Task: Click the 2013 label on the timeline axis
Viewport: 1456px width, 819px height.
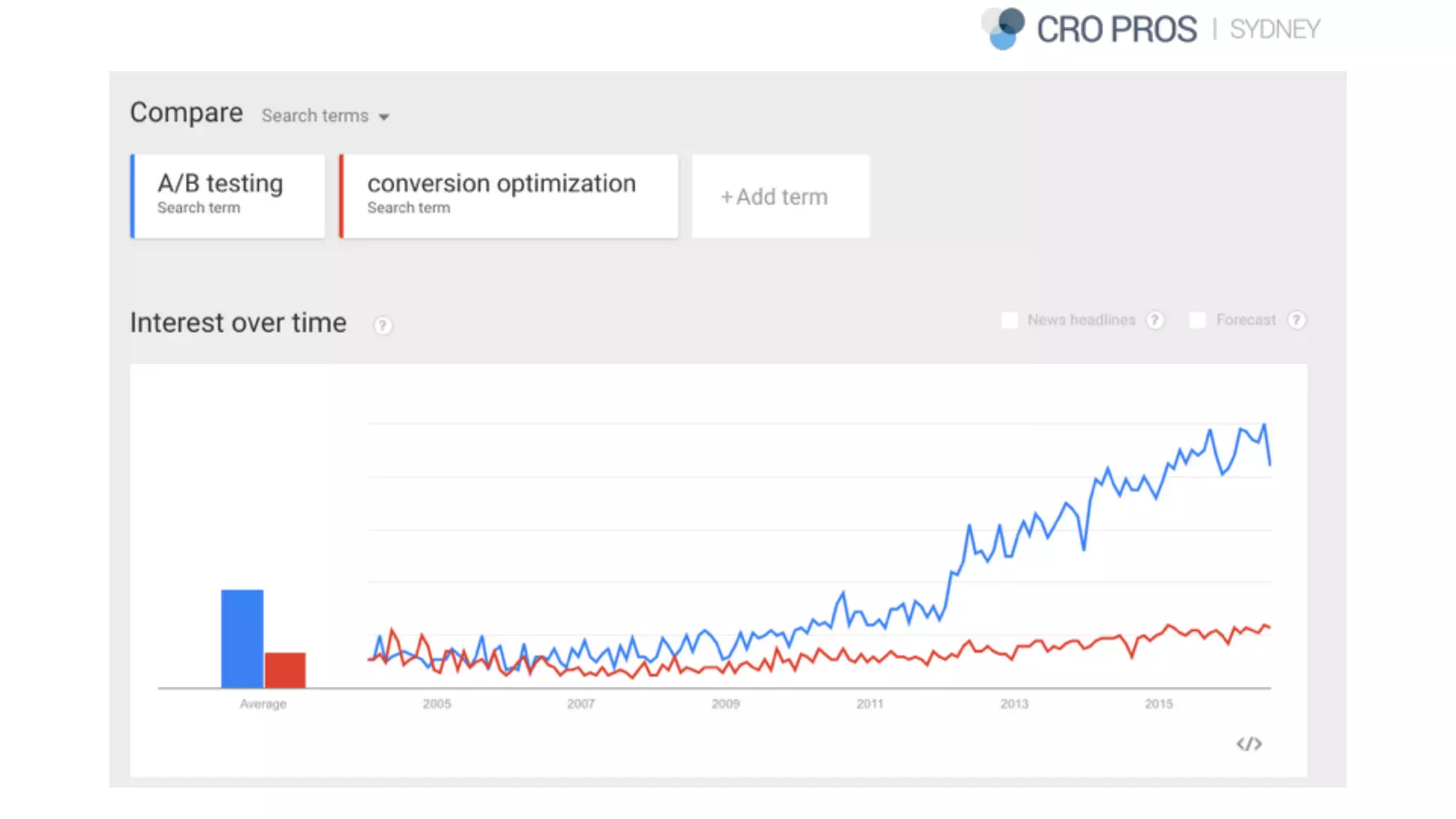Action: tap(1014, 704)
